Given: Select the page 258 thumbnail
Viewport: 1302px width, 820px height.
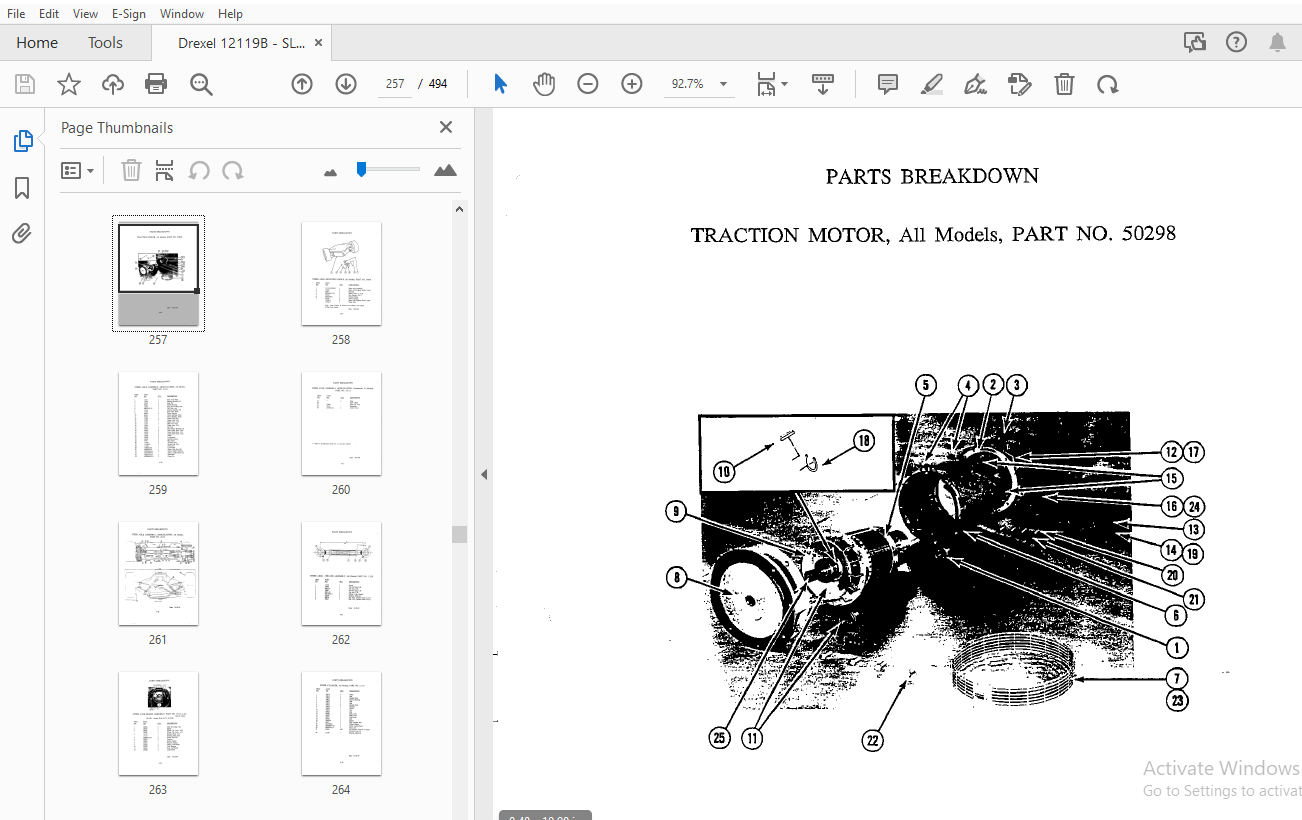Looking at the screenshot, I should click(341, 273).
